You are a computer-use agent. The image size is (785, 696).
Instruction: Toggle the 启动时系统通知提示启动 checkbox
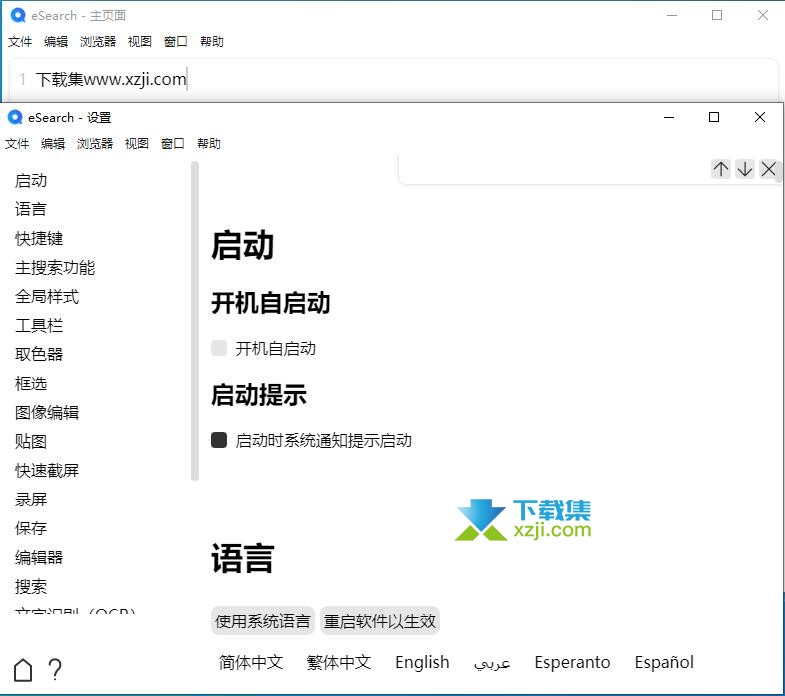(x=219, y=440)
